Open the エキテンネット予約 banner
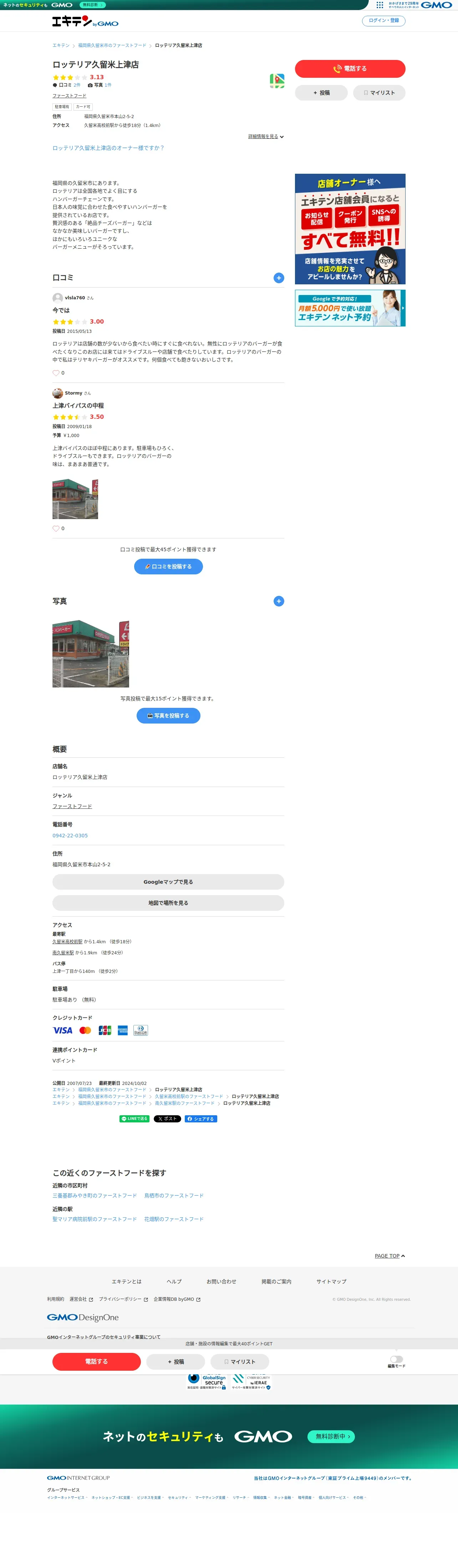The height and width of the screenshot is (1568, 458). point(350,308)
